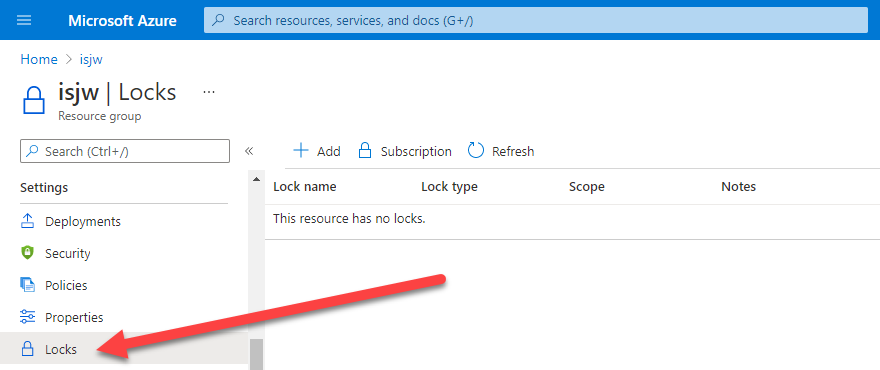Screen dimensions: 880x370
Task: Sort by Lock name column
Action: (x=305, y=186)
